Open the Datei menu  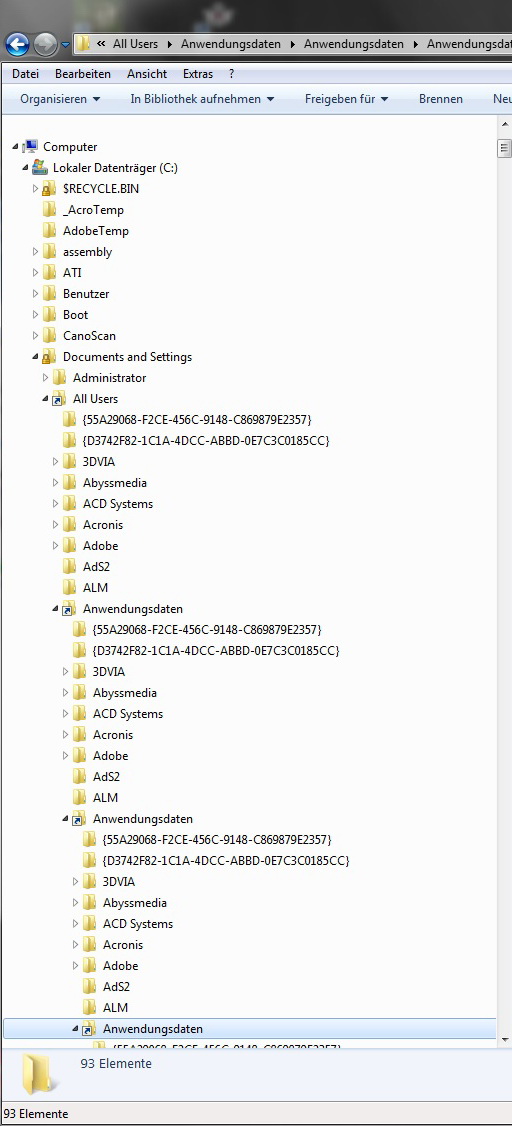pos(25,74)
